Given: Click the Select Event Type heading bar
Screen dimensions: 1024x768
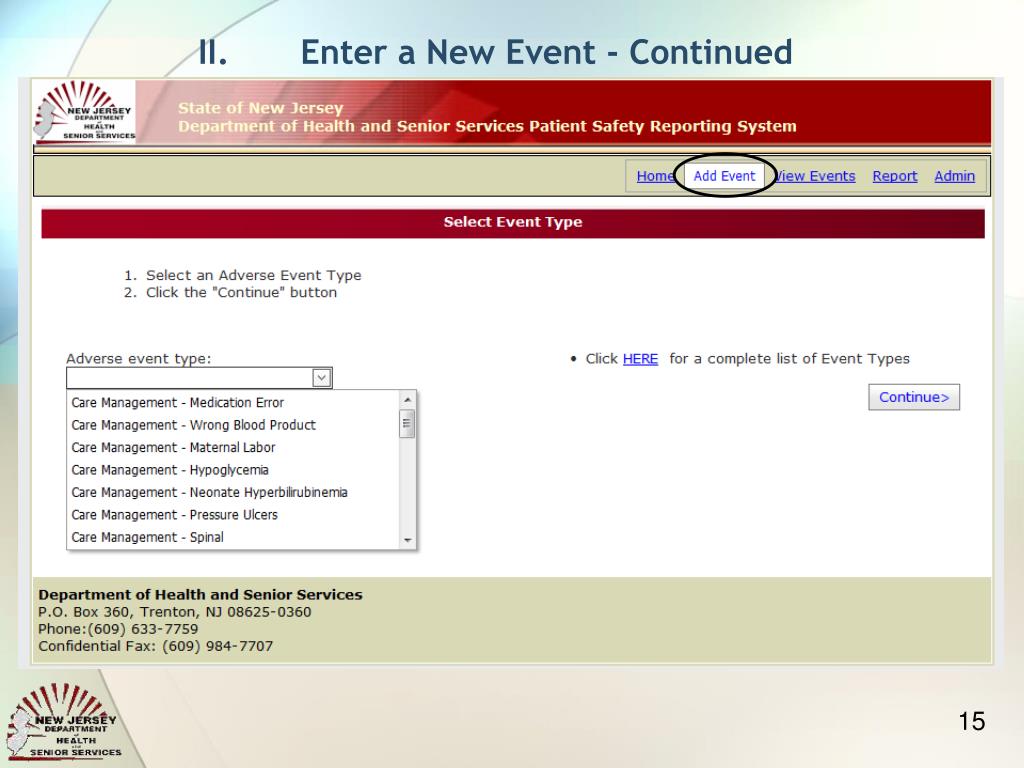Looking at the screenshot, I should pos(513,223).
